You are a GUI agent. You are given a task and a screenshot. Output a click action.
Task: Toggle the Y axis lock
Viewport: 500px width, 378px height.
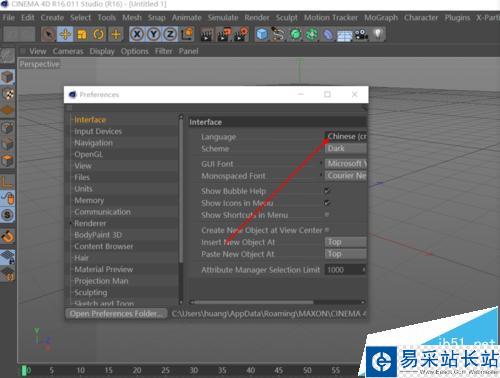coord(154,34)
